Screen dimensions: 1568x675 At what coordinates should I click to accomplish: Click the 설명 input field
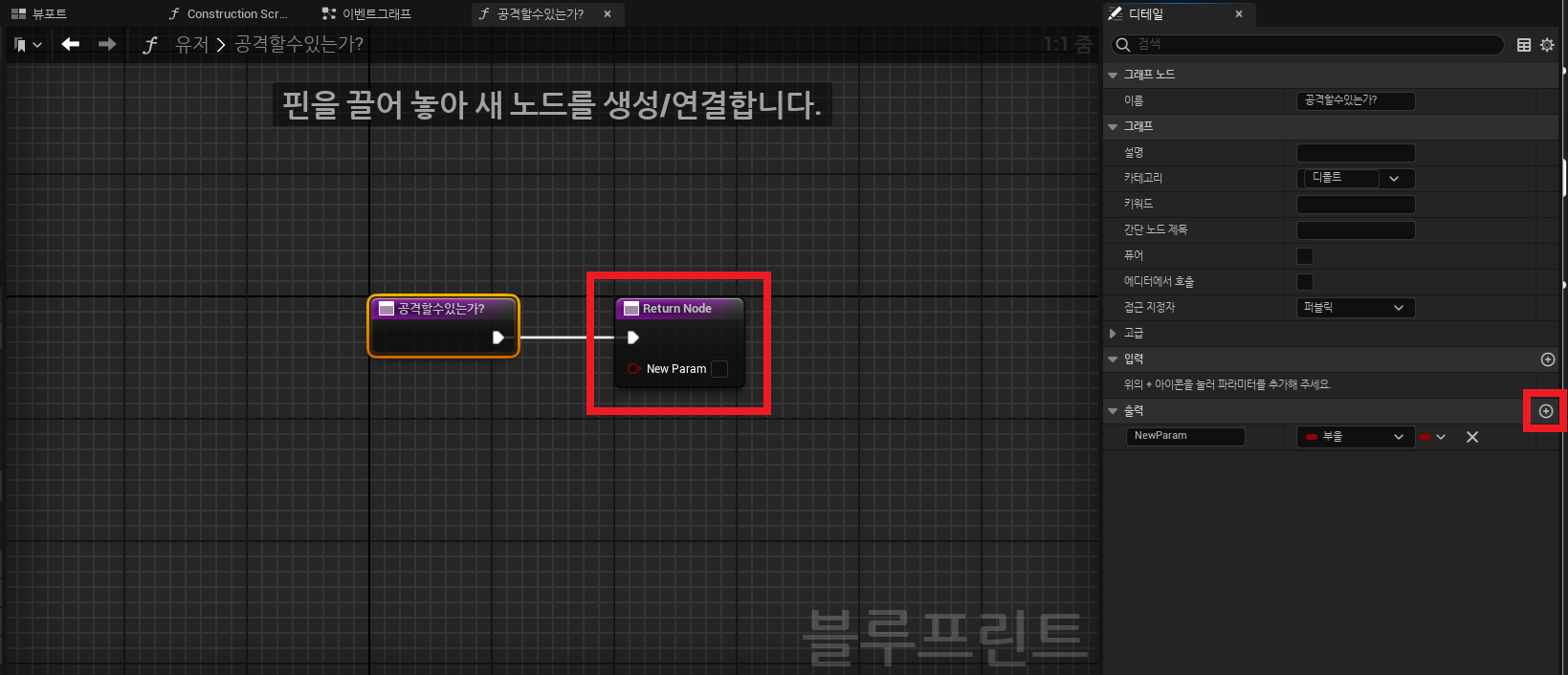click(x=1356, y=153)
